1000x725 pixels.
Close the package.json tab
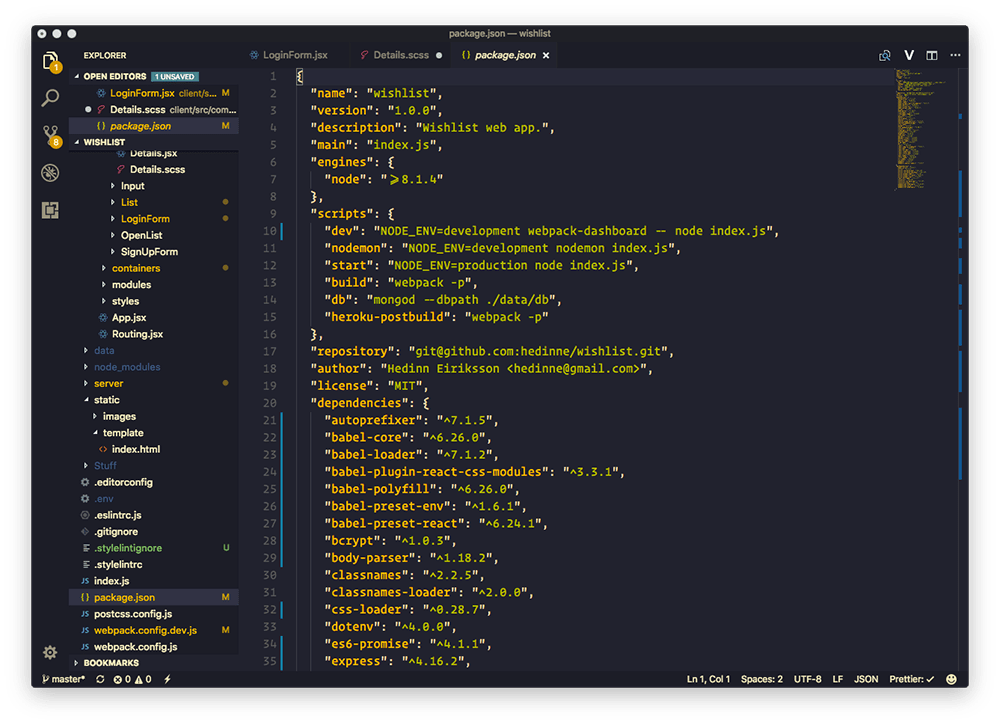coord(546,55)
